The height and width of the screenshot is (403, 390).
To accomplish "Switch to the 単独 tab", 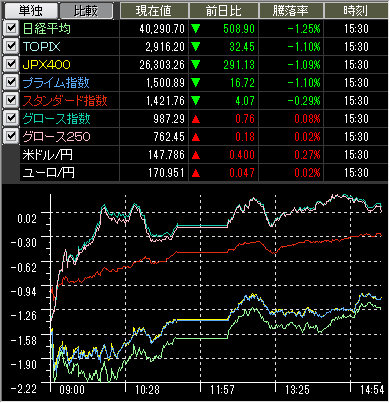I will 30,11.
